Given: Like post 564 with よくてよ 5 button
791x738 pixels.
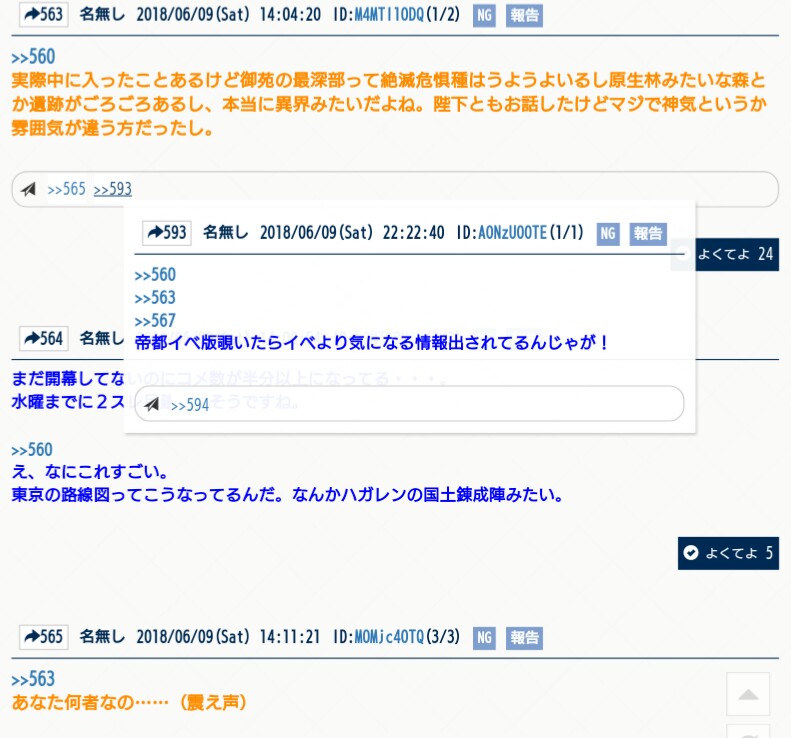Looking at the screenshot, I should tap(727, 553).
